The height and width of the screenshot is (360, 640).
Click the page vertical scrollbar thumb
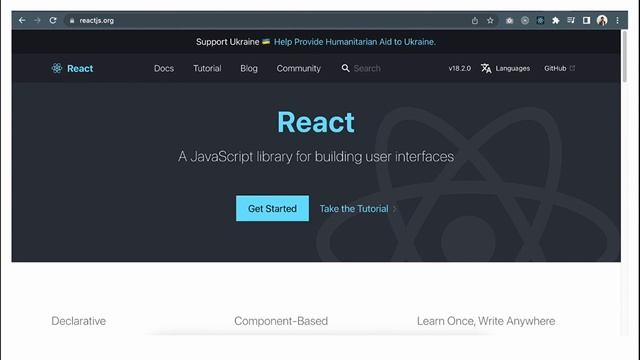click(624, 56)
